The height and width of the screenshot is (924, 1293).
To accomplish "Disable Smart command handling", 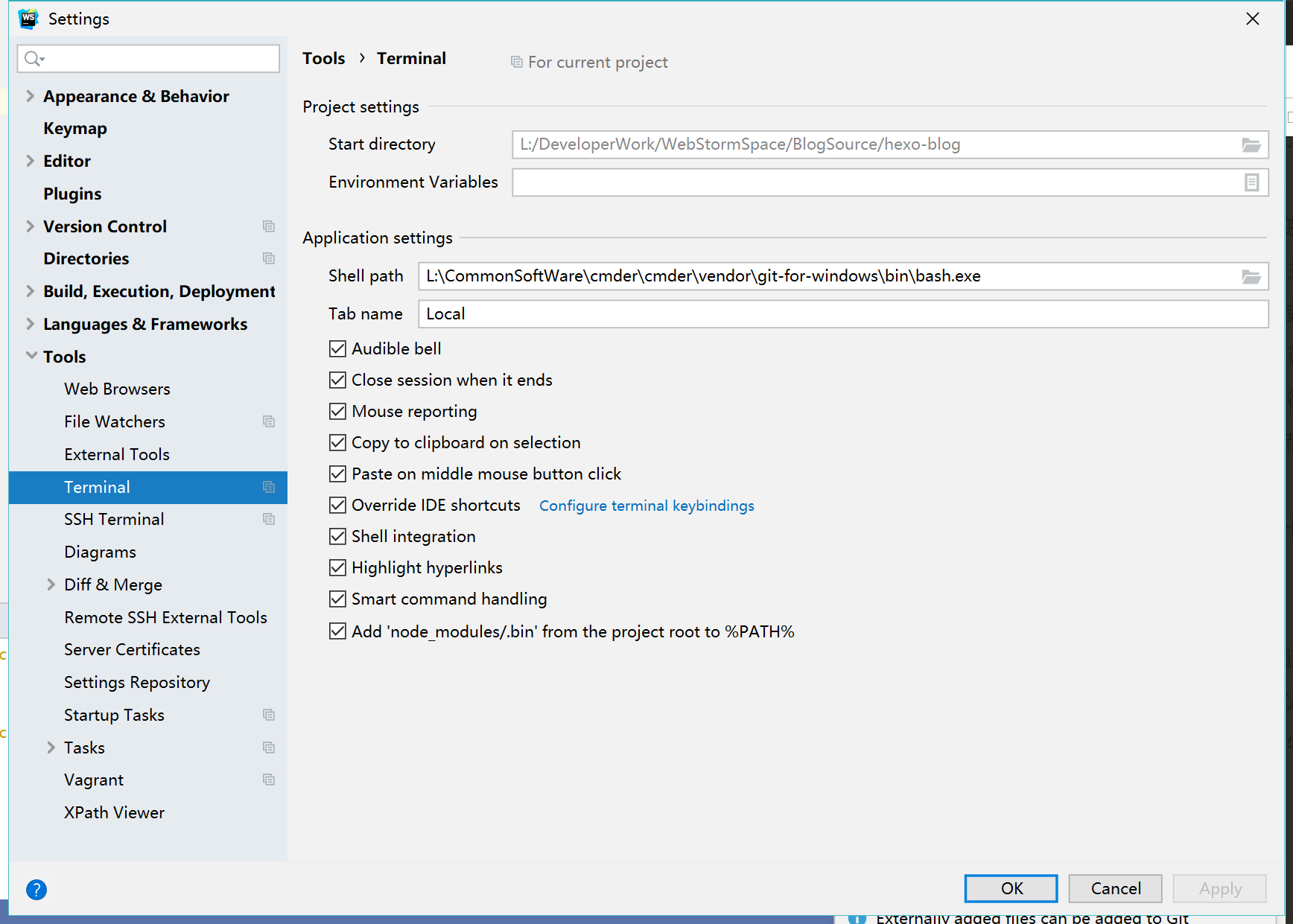I will 337,599.
